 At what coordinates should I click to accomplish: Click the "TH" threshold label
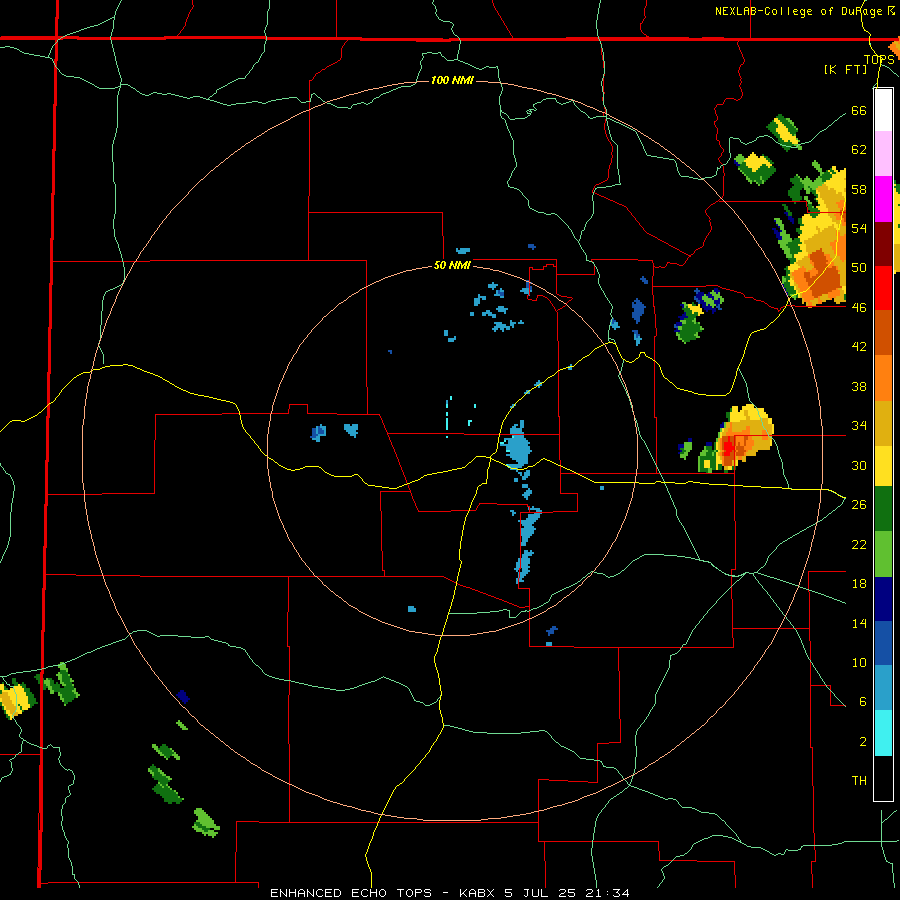[x=859, y=781]
